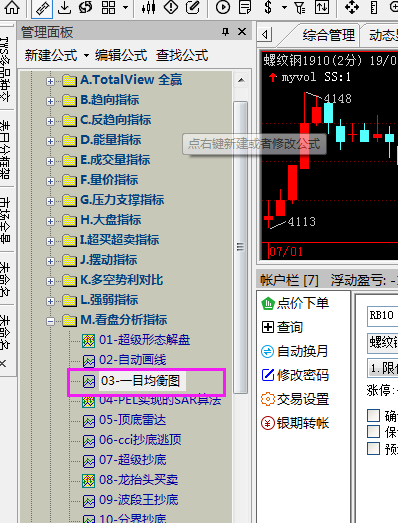Open 查询 in account panel
Screen dimensions: 398x523
[x=282, y=327]
